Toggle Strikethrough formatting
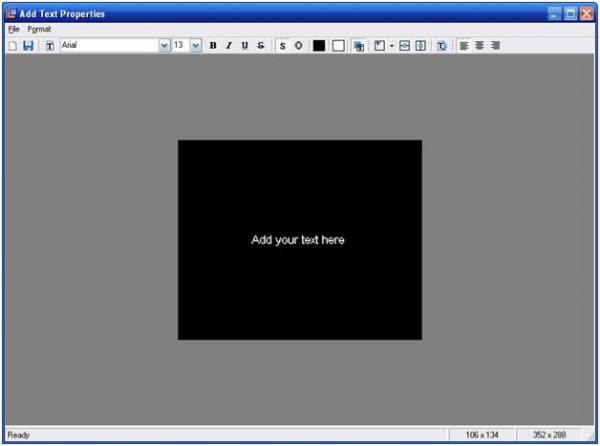The width and height of the screenshot is (600, 446). [261, 46]
